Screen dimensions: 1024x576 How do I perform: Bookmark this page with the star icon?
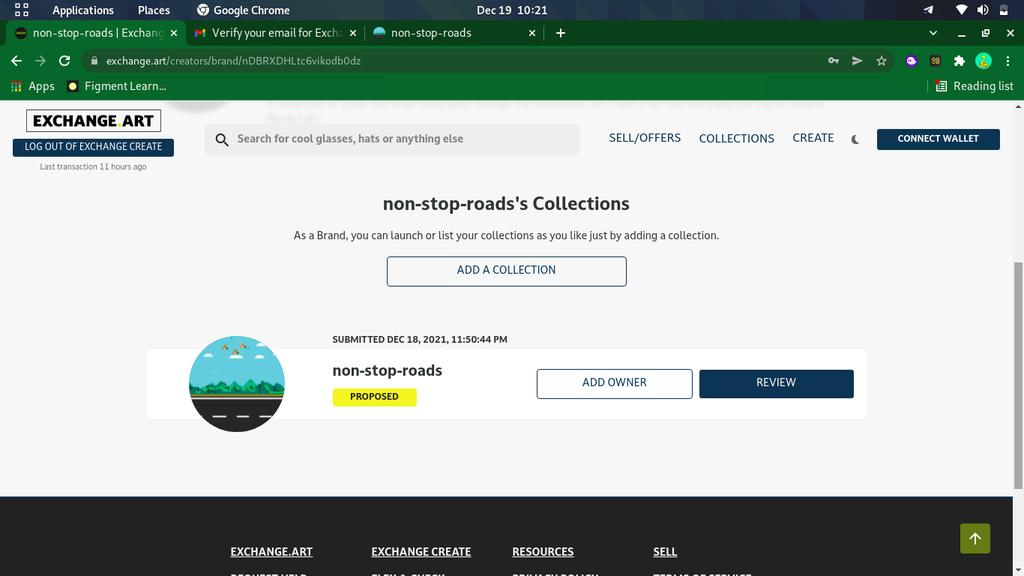[882, 61]
